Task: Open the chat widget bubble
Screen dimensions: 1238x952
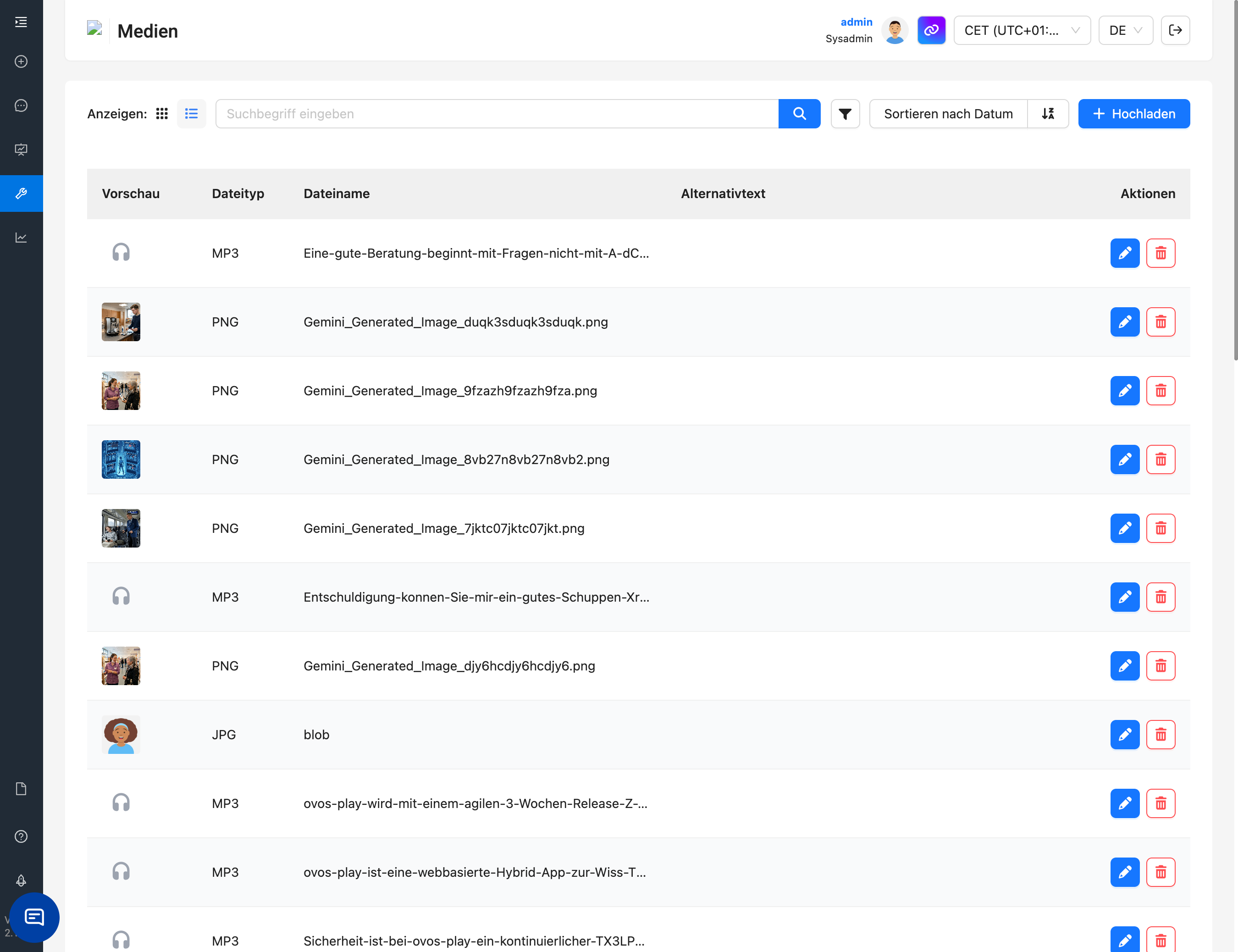Action: click(34, 917)
